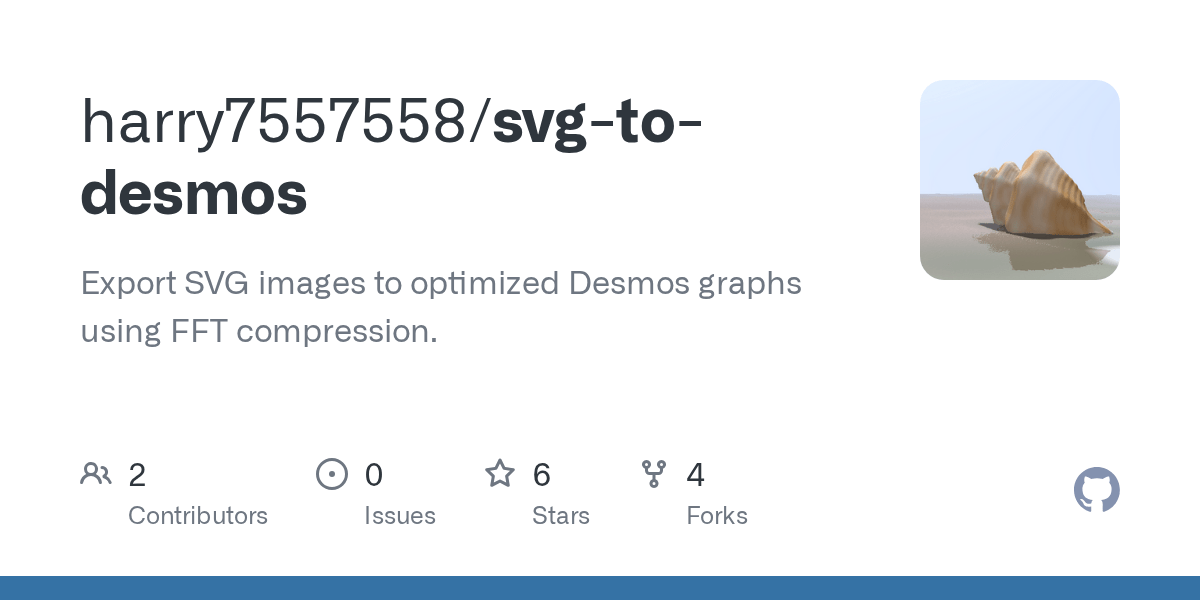
Task: Click the contributors count number 2
Action: (137, 475)
